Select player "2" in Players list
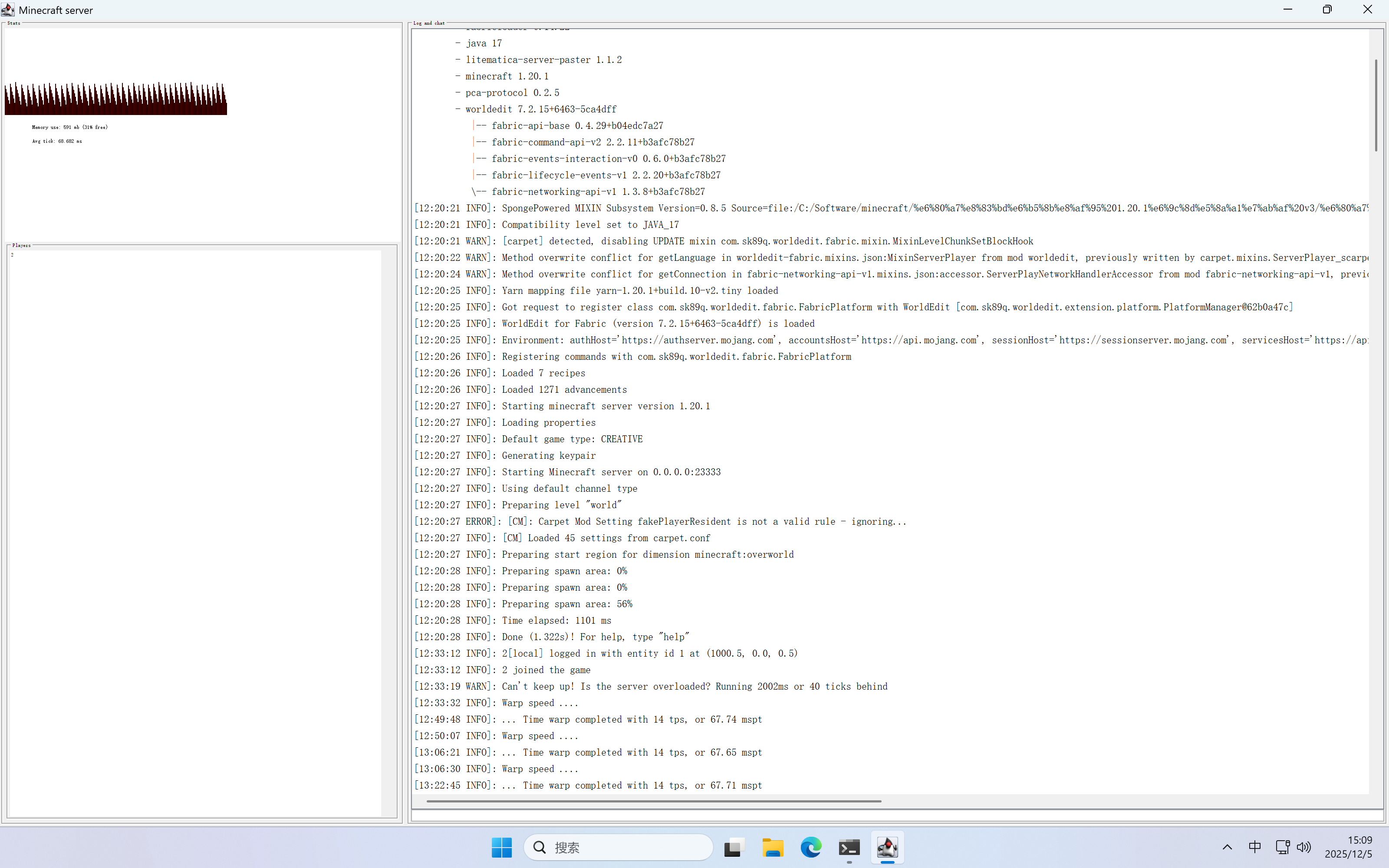This screenshot has height=868, width=1389. [12, 255]
